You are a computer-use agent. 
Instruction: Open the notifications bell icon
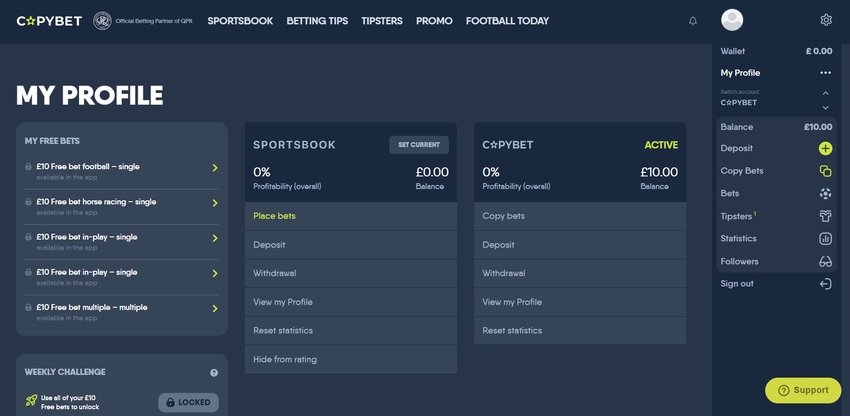(693, 21)
